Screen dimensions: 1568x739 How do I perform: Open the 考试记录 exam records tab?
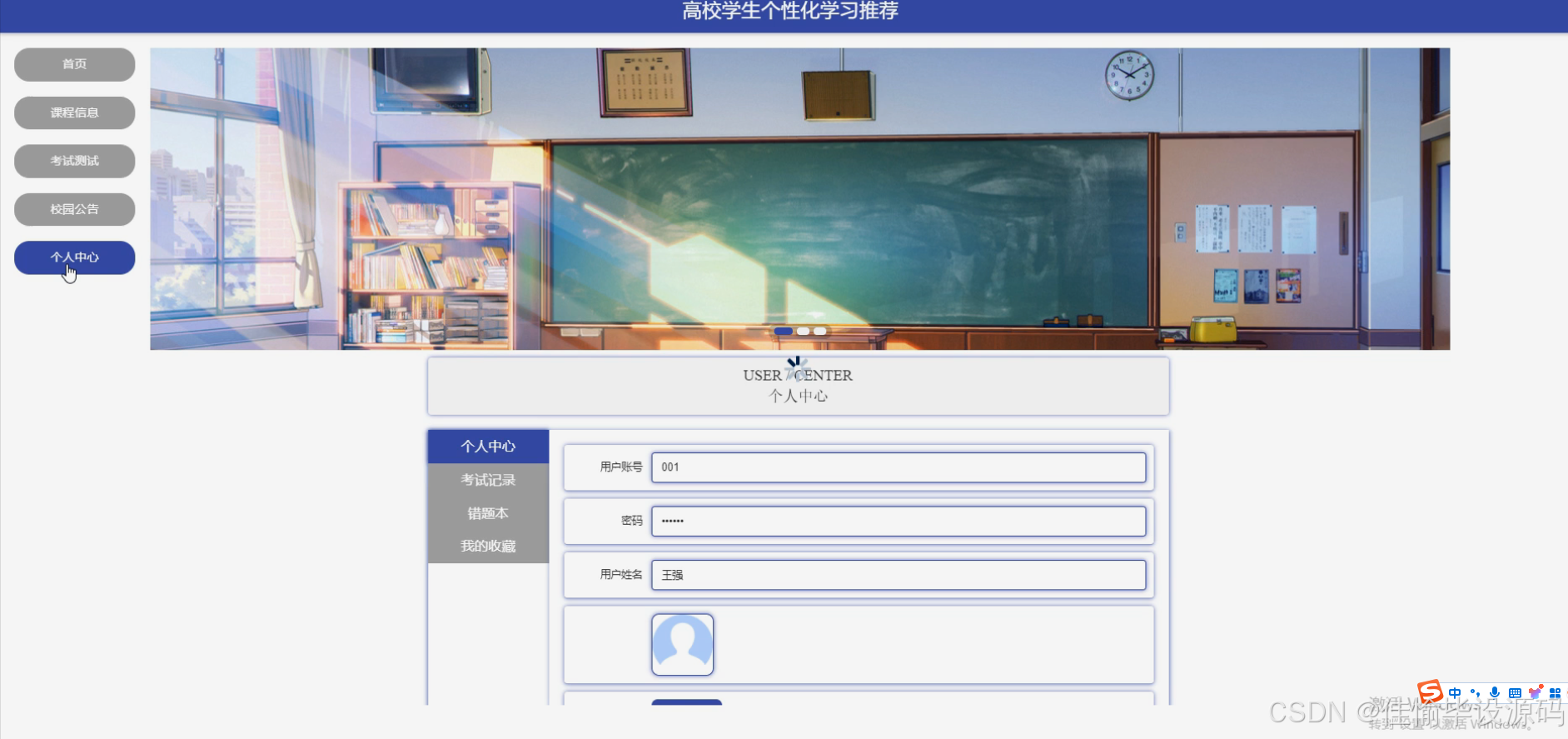point(488,480)
